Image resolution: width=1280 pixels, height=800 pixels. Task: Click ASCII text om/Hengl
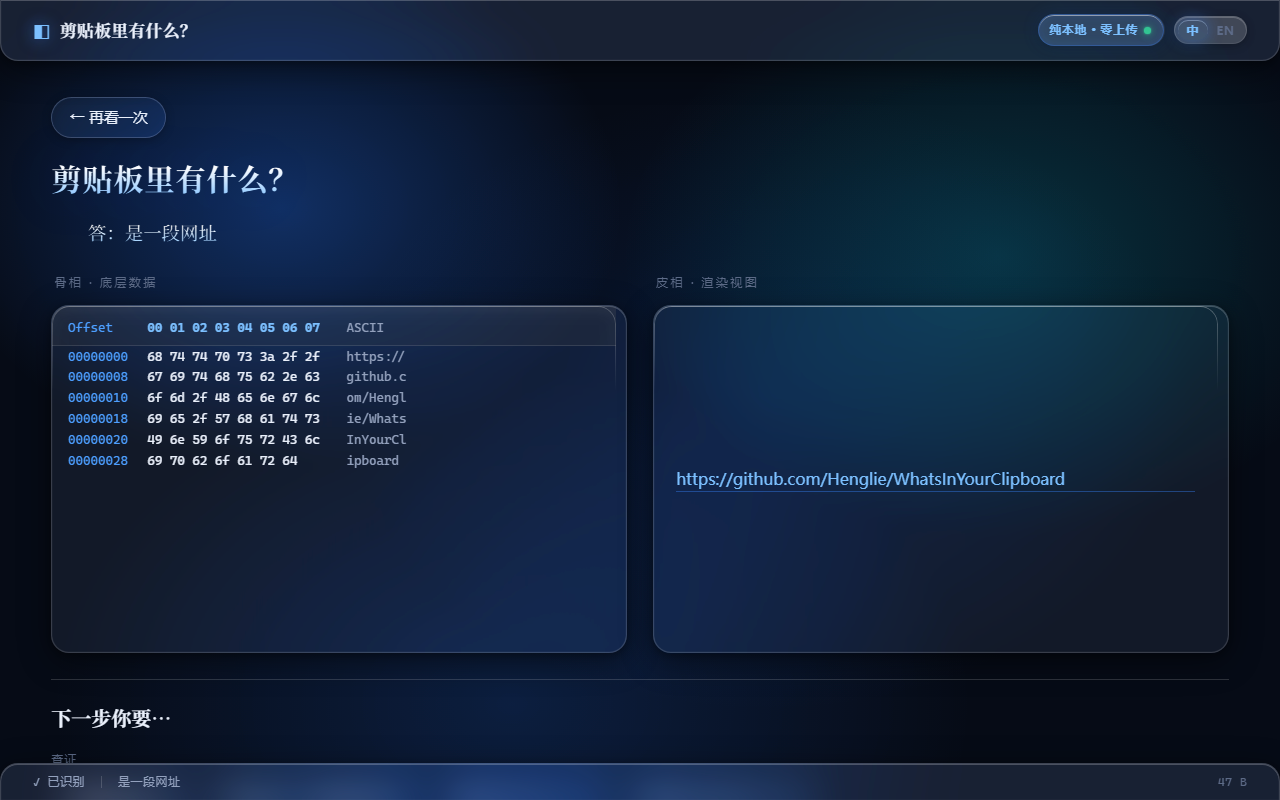pos(376,398)
